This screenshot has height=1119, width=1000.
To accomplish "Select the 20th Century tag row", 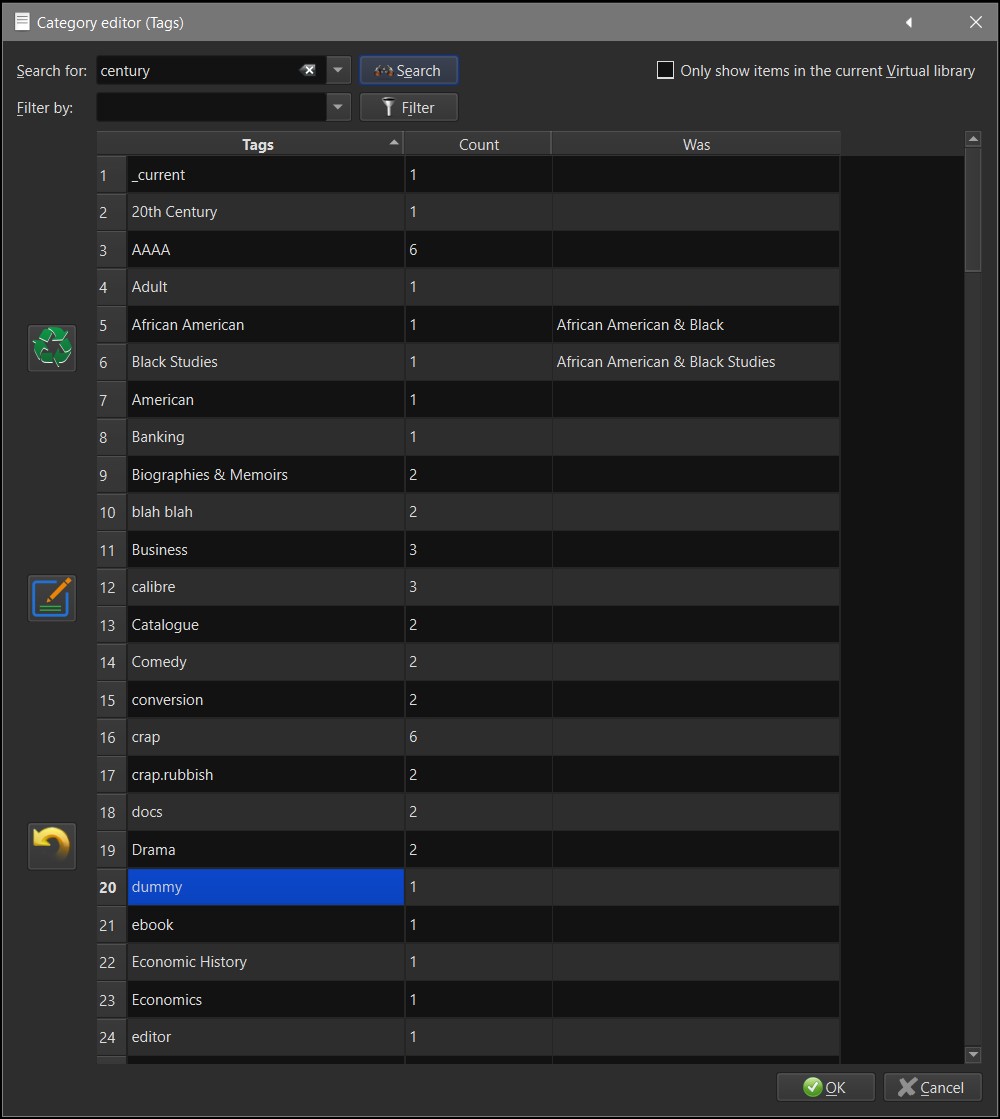I will pos(265,212).
